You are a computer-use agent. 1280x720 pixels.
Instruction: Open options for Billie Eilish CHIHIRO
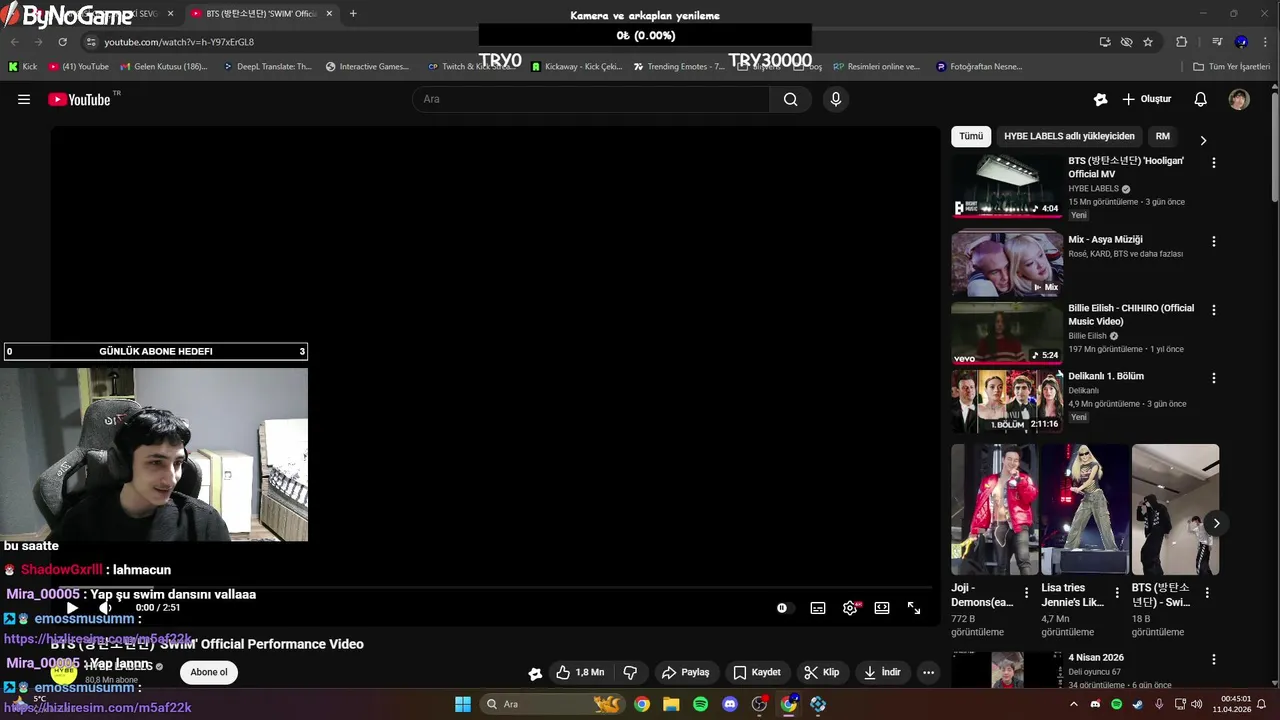tap(1214, 310)
